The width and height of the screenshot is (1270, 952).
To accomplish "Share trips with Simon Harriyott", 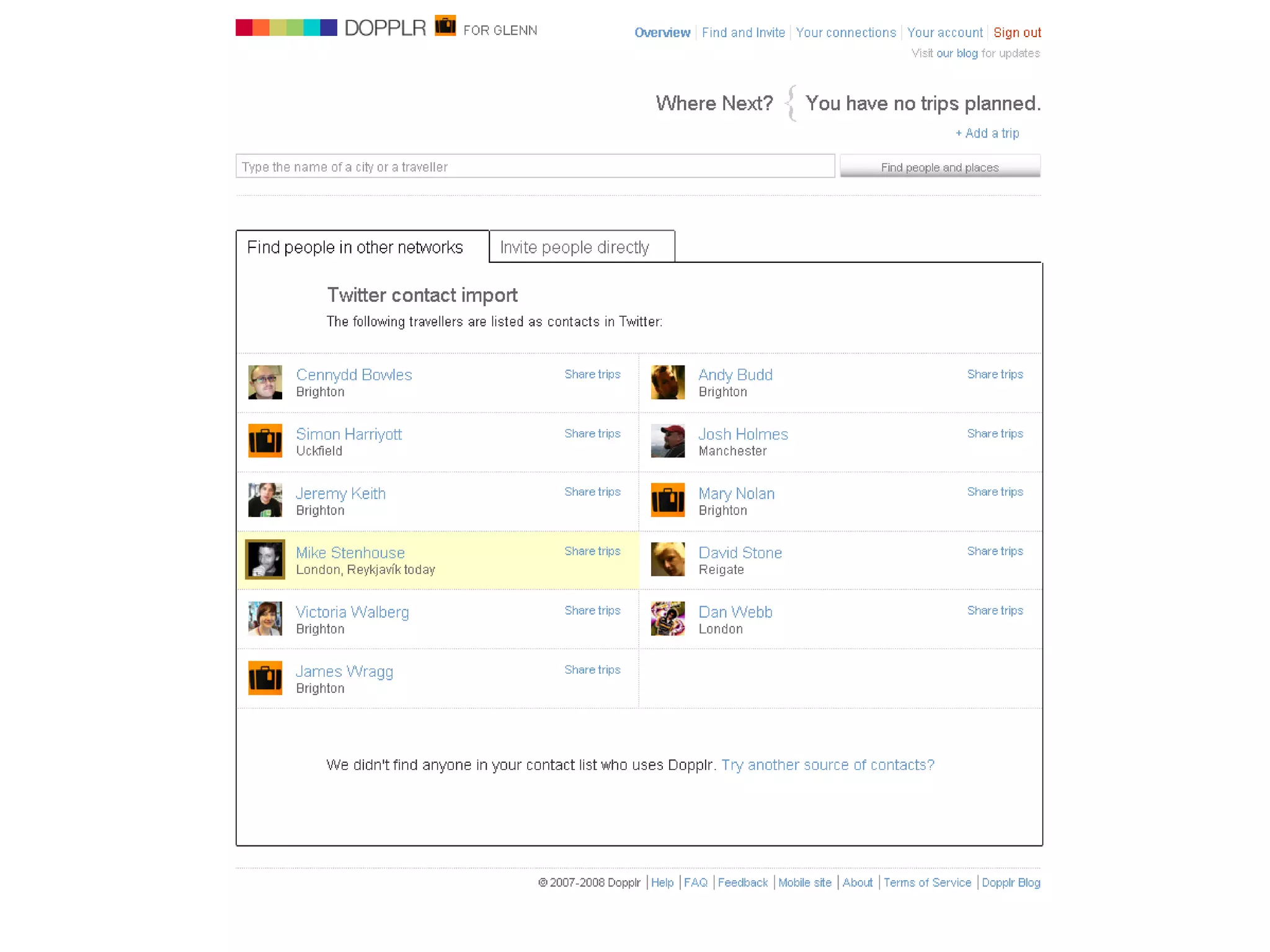I will 592,434.
